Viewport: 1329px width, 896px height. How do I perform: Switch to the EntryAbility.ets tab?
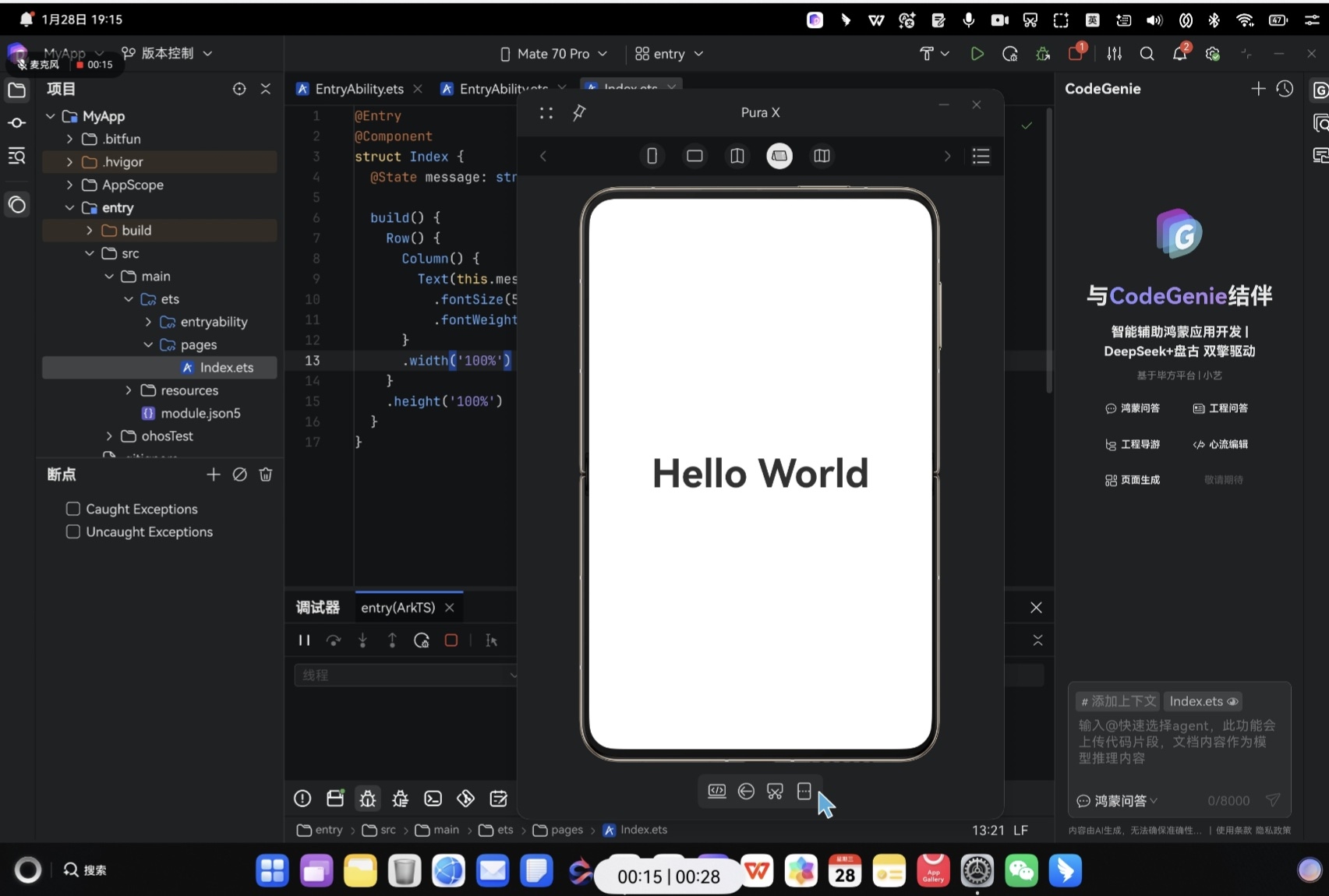point(359,89)
